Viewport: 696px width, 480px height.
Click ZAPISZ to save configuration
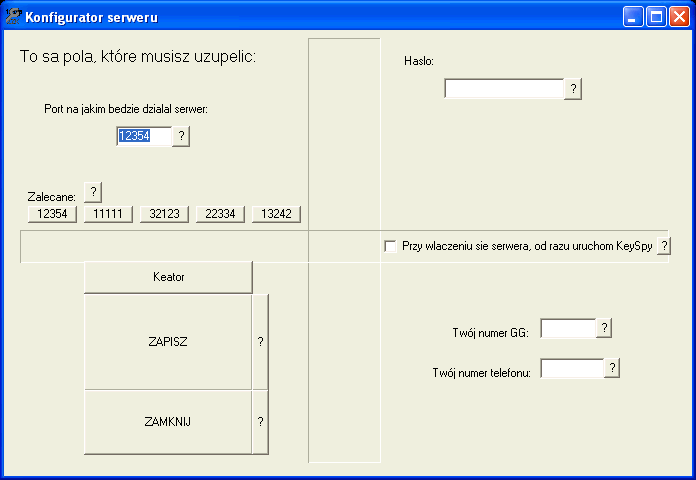168,342
